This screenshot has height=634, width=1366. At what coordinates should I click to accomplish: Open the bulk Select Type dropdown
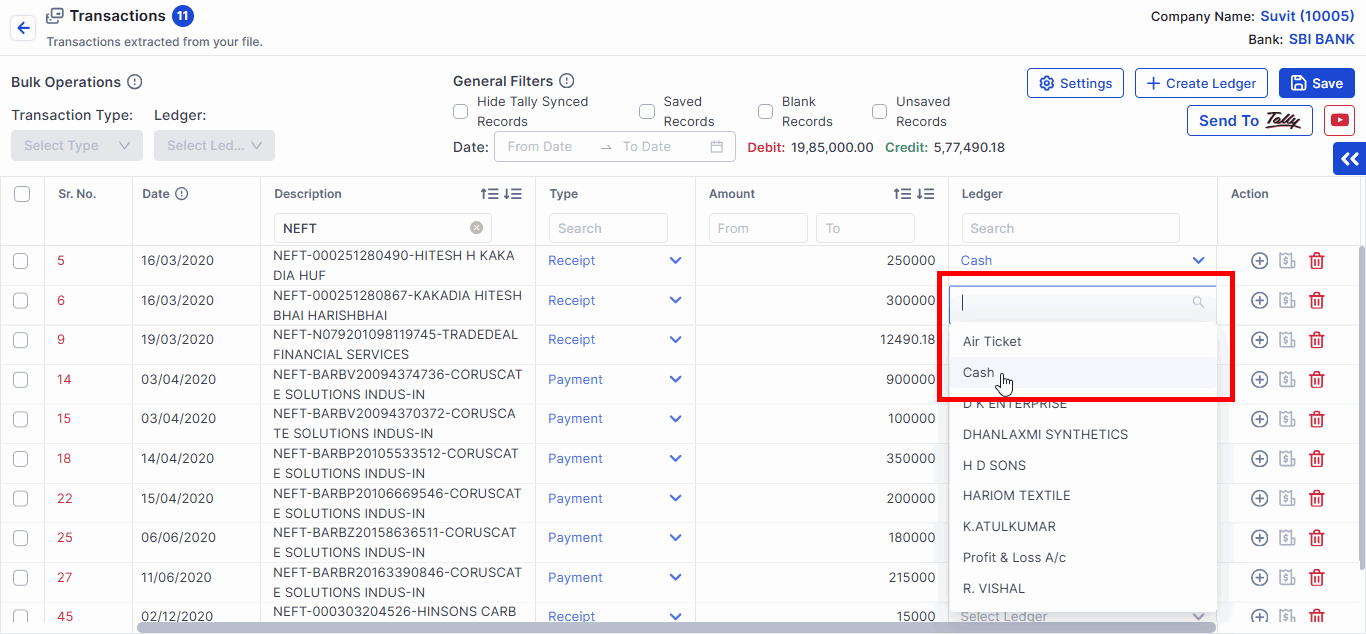coord(77,146)
